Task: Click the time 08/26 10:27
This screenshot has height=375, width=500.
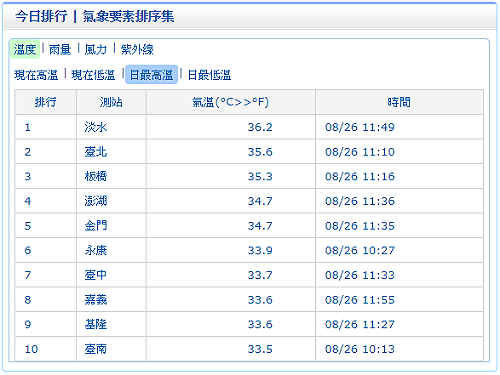Action: [x=360, y=250]
